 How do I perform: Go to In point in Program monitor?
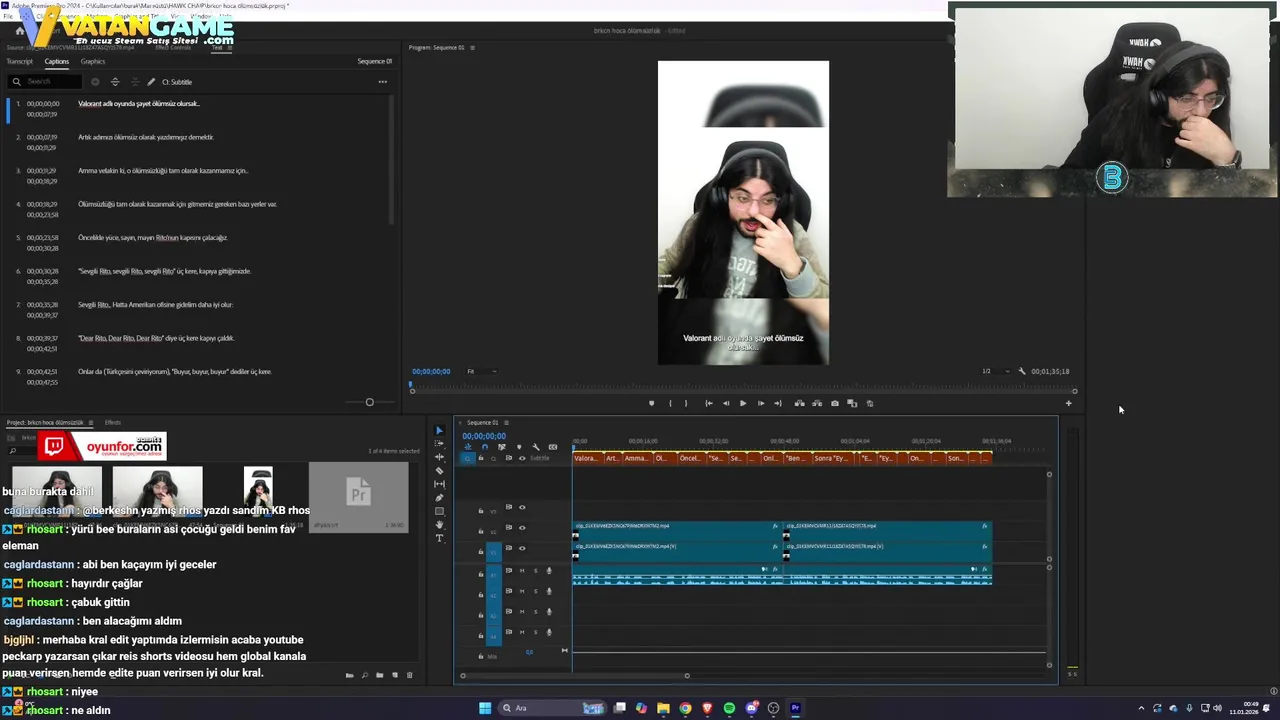click(x=708, y=404)
